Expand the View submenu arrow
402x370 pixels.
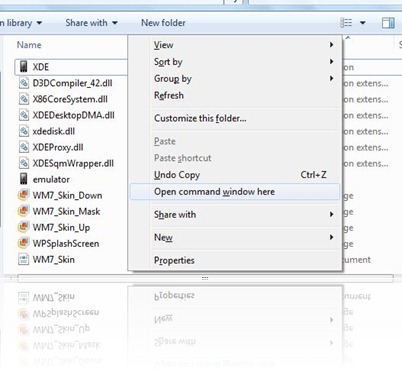pos(331,44)
